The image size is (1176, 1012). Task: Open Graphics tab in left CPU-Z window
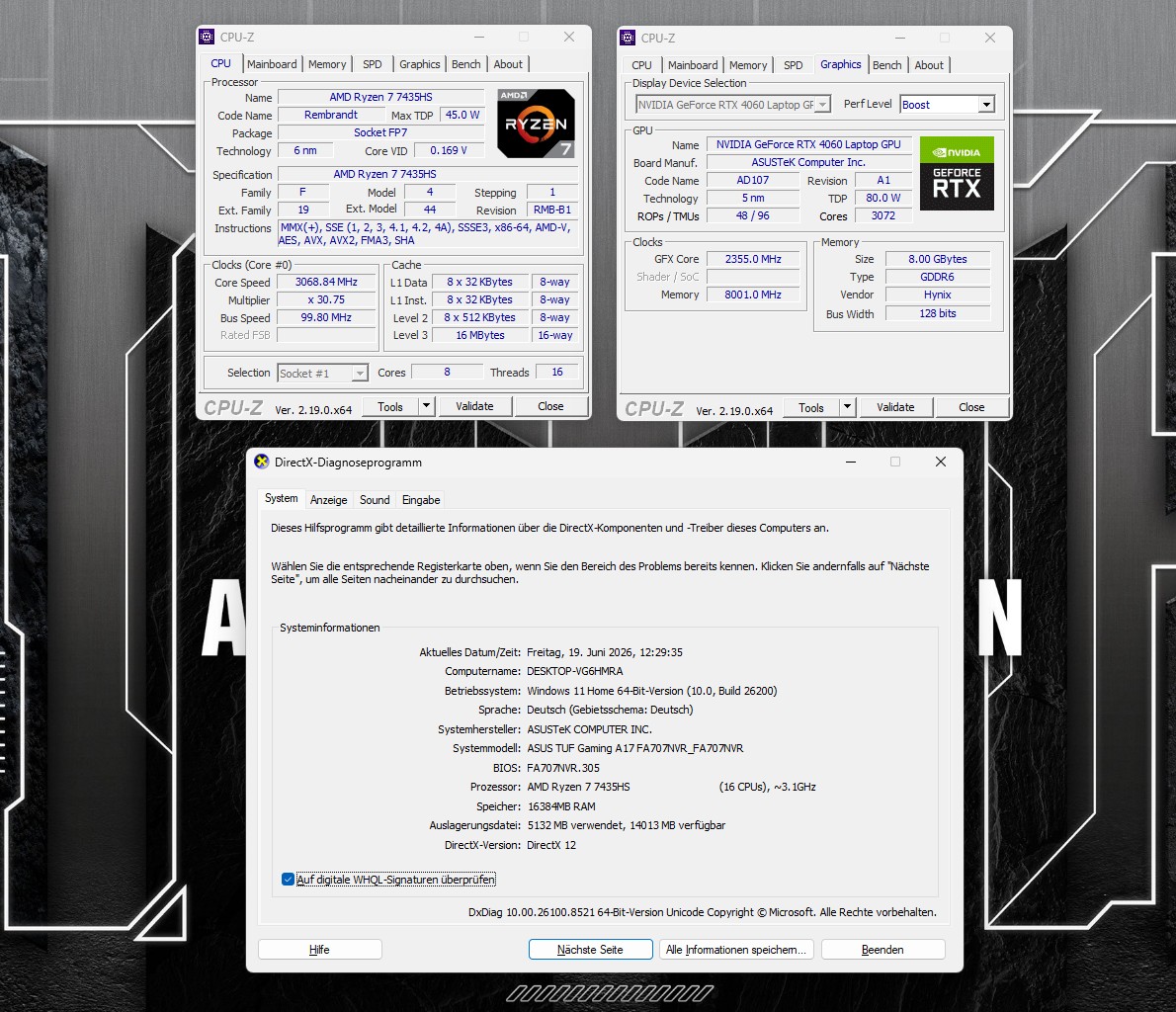point(419,64)
